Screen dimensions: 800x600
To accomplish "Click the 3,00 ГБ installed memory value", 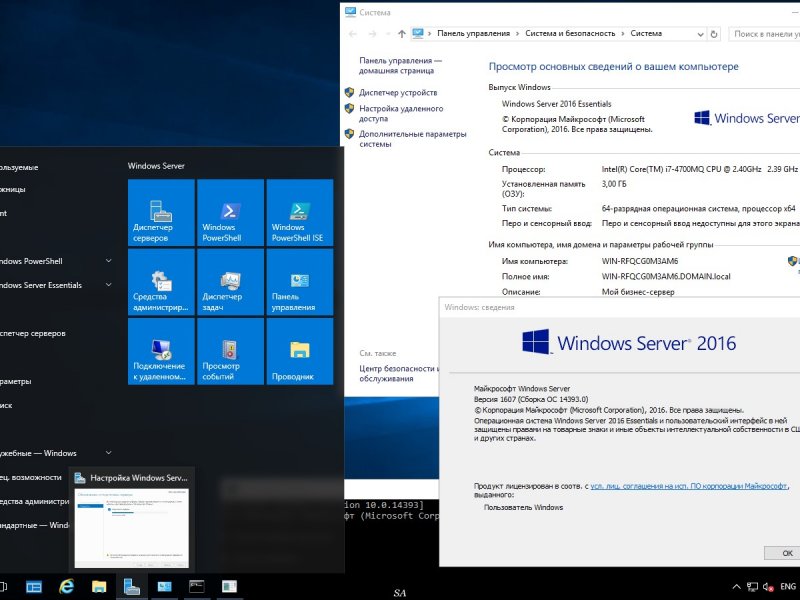I will 614,184.
